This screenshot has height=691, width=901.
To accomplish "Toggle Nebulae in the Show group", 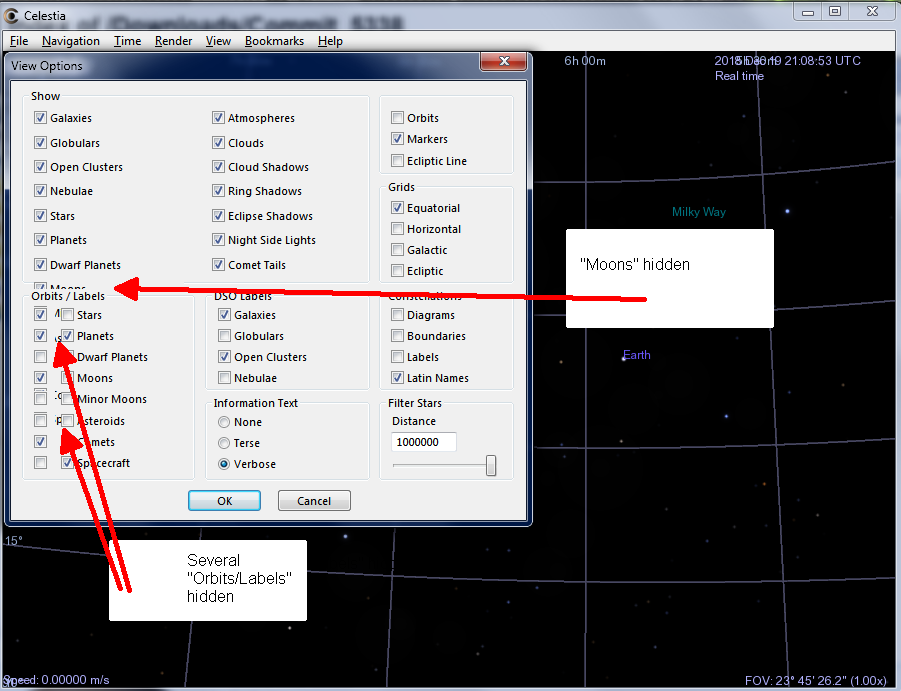I will [x=40, y=191].
